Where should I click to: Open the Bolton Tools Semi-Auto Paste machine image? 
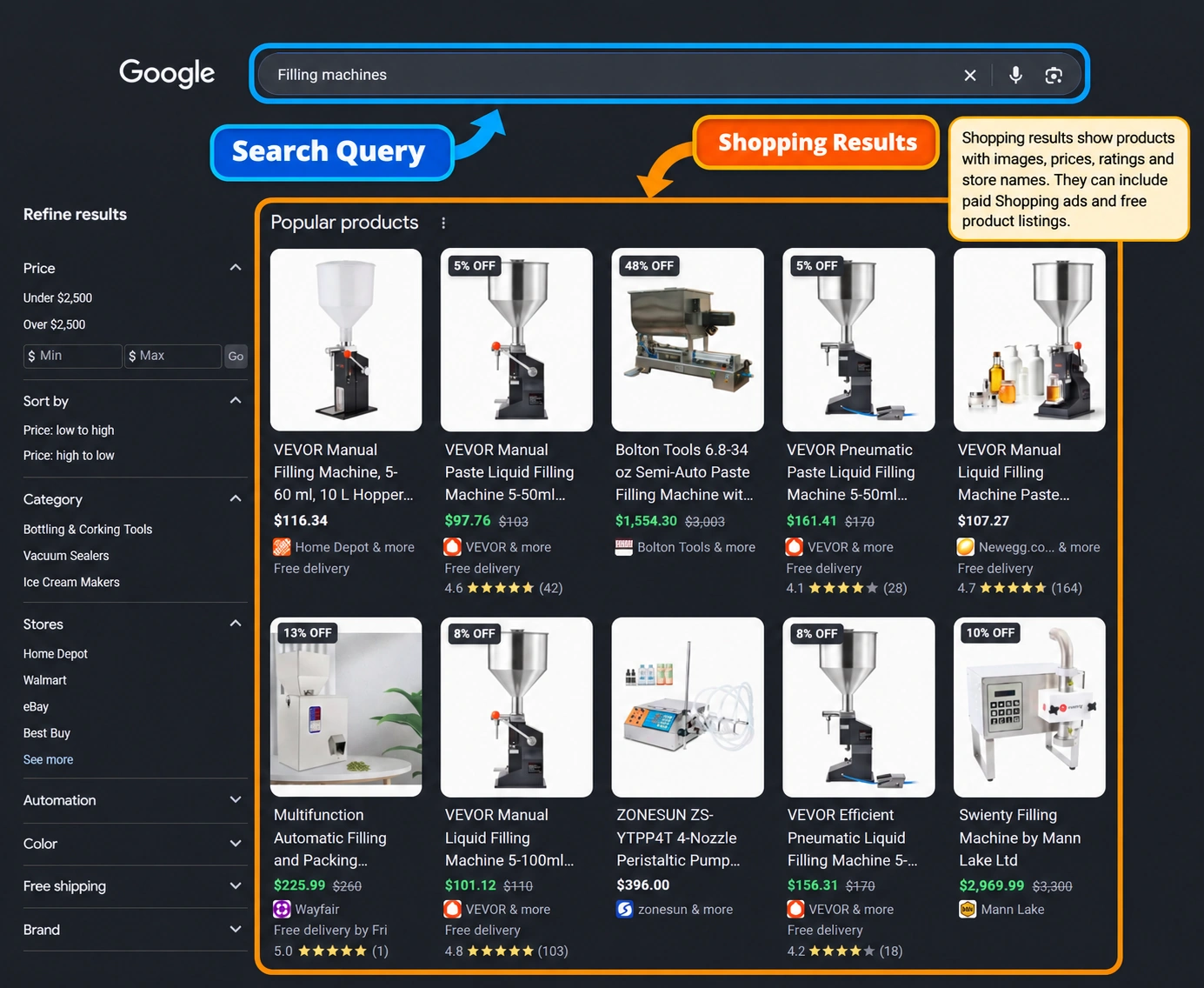pos(688,340)
